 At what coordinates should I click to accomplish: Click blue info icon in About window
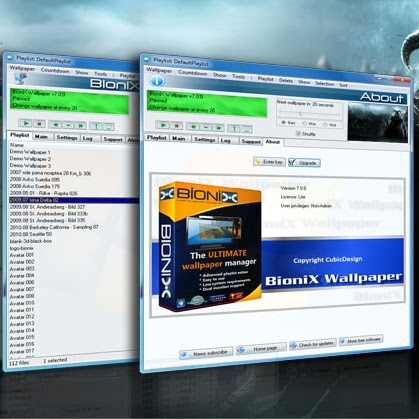157,81
